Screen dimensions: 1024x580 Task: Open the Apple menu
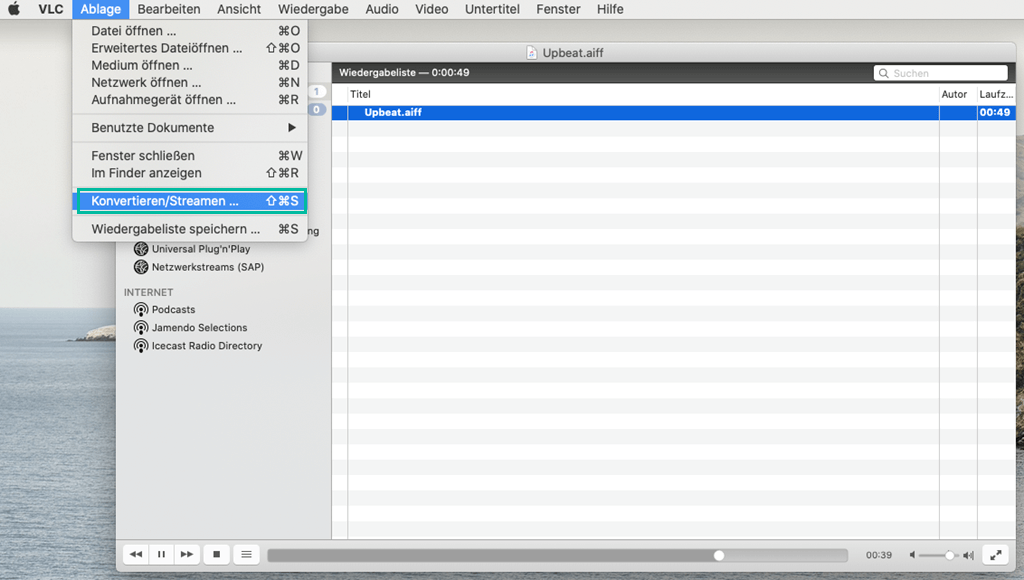tap(14, 9)
